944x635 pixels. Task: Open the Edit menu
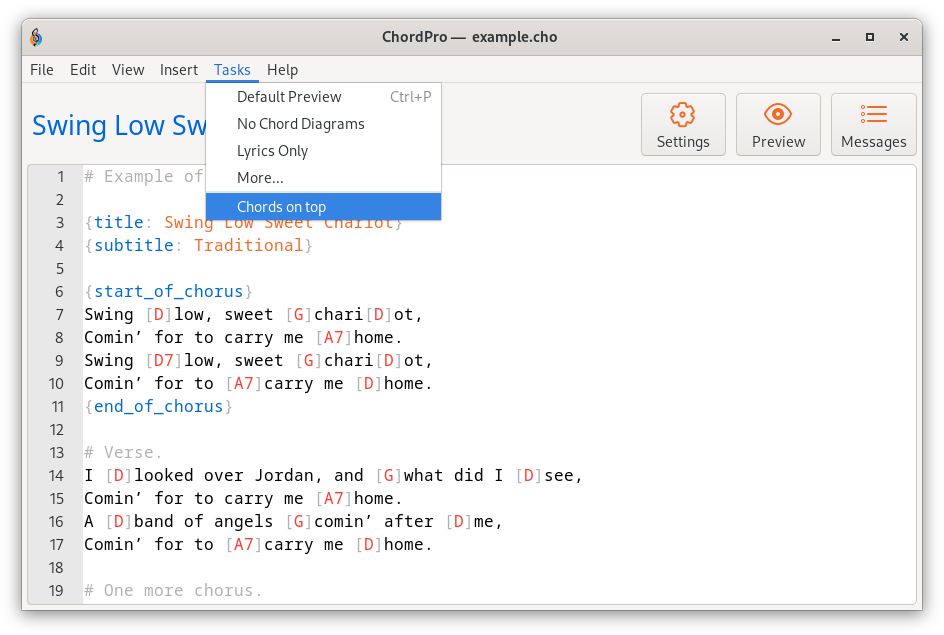82,70
